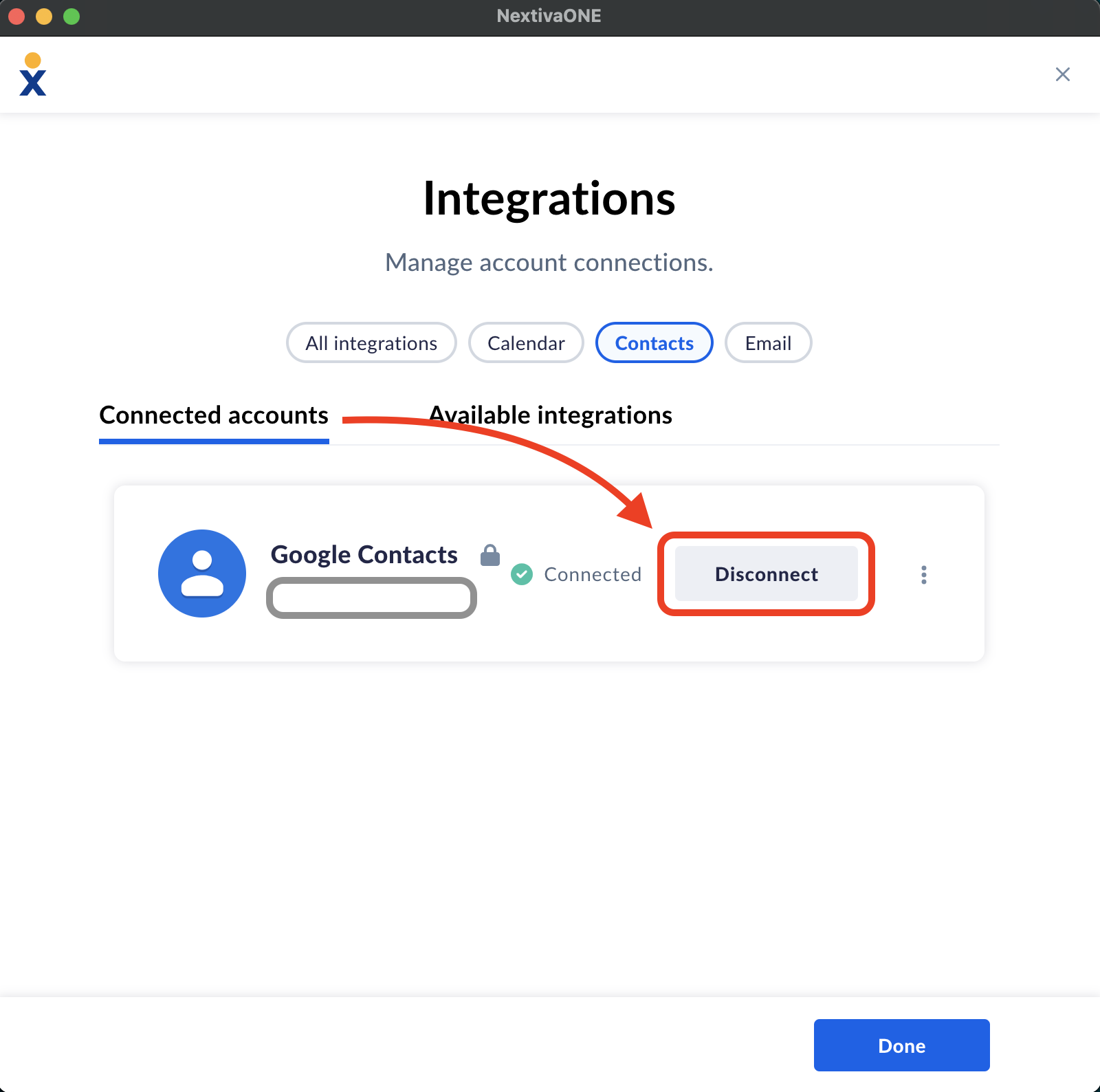1100x1092 pixels.
Task: Click the Google Contacts avatar icon
Action: pos(202,574)
